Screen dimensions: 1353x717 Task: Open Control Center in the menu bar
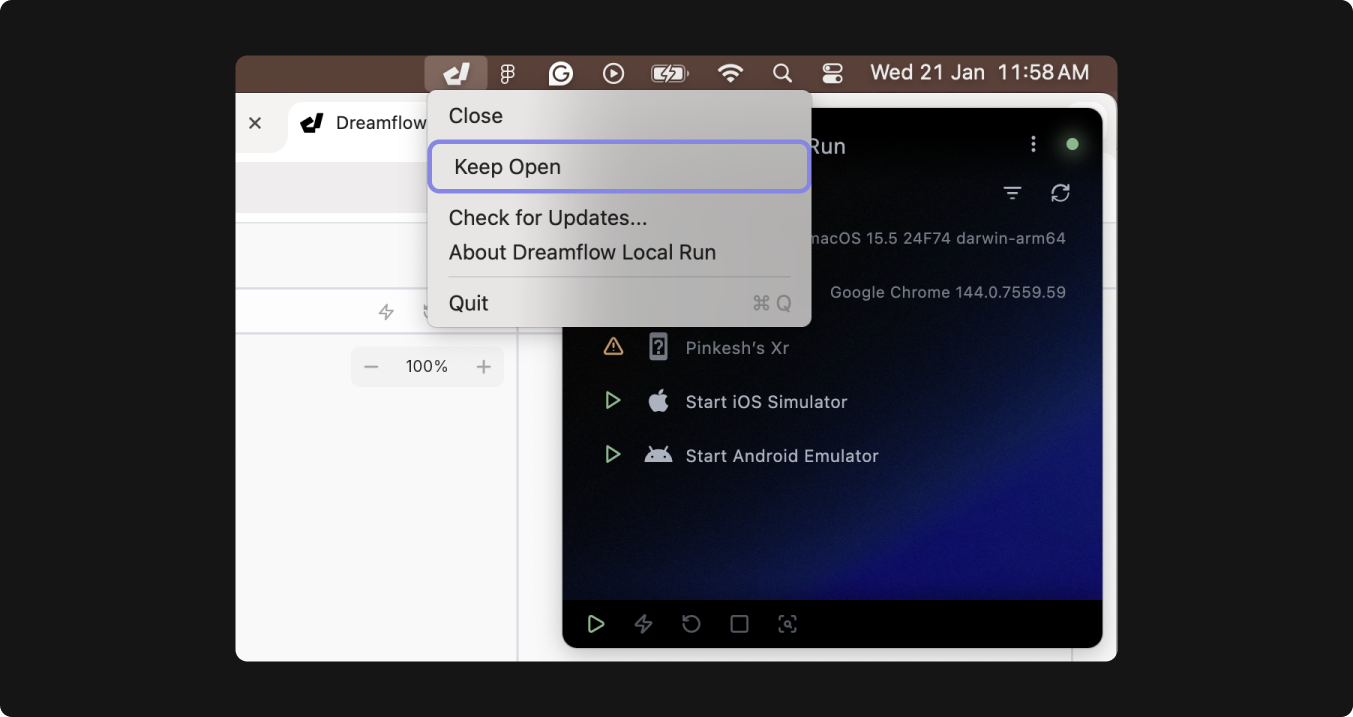[x=832, y=73]
